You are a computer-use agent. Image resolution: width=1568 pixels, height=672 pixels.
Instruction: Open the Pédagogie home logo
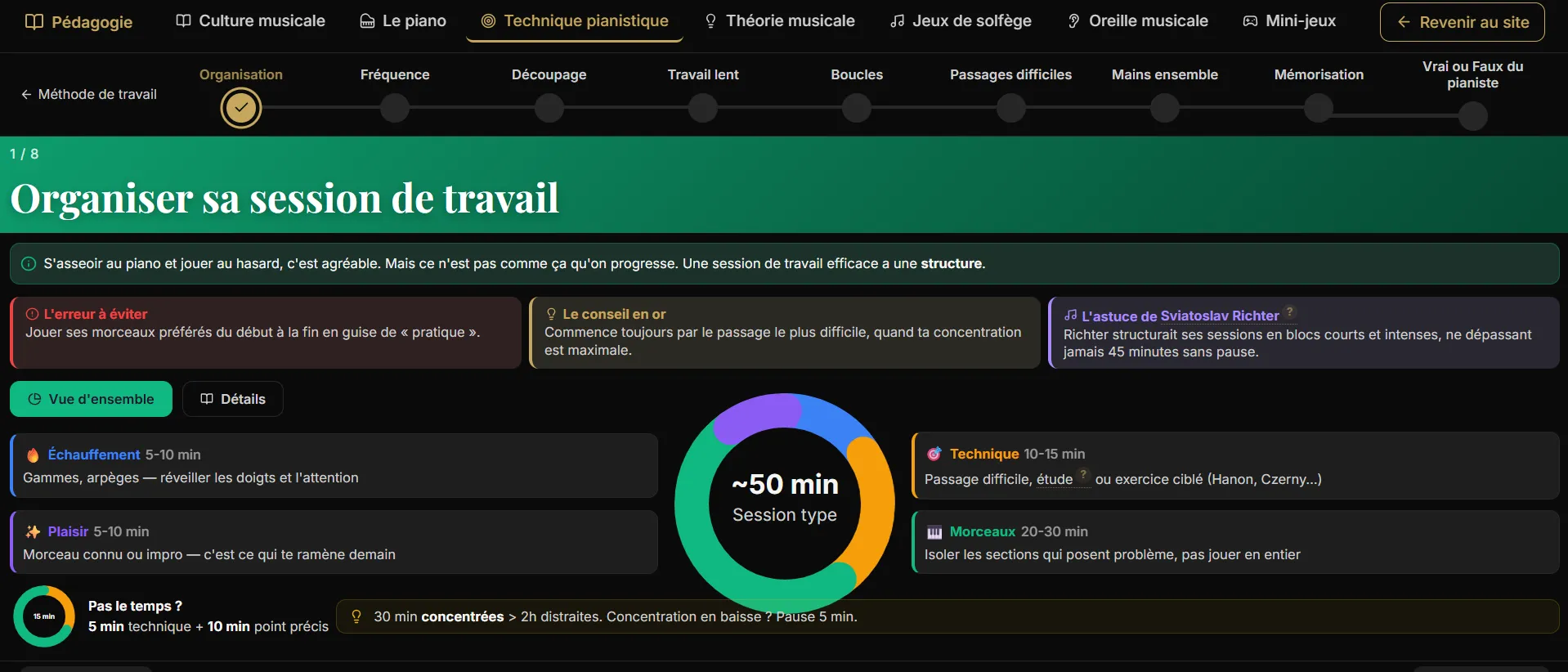[78, 22]
